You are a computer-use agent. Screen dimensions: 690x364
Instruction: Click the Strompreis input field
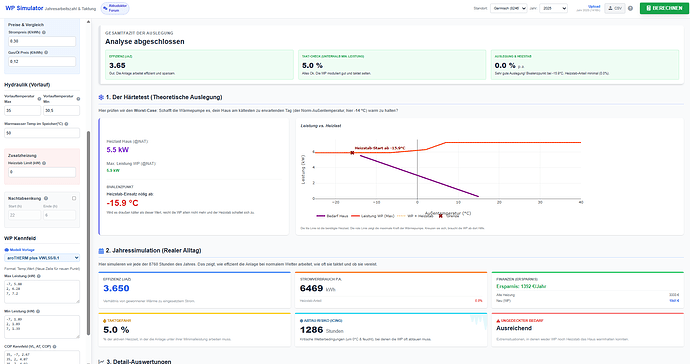(x=42, y=41)
